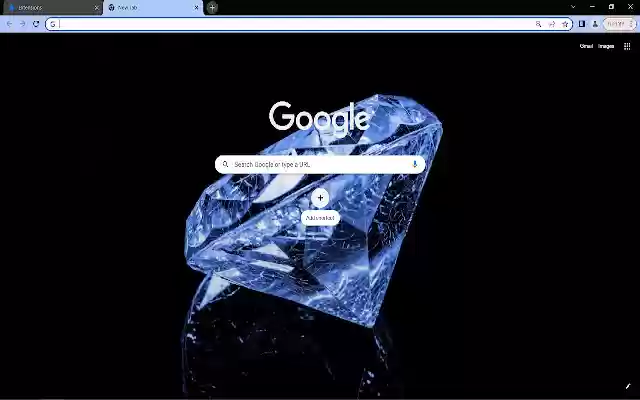This screenshot has height=400, width=640.
Task: Open the profile avatar menu
Action: (595, 24)
